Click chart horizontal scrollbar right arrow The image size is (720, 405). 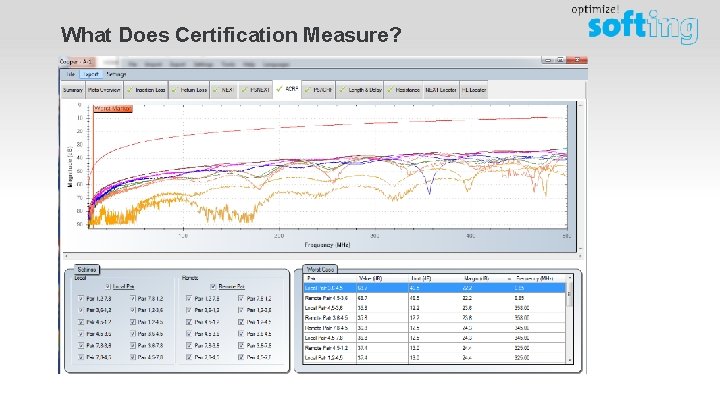tap(581, 256)
